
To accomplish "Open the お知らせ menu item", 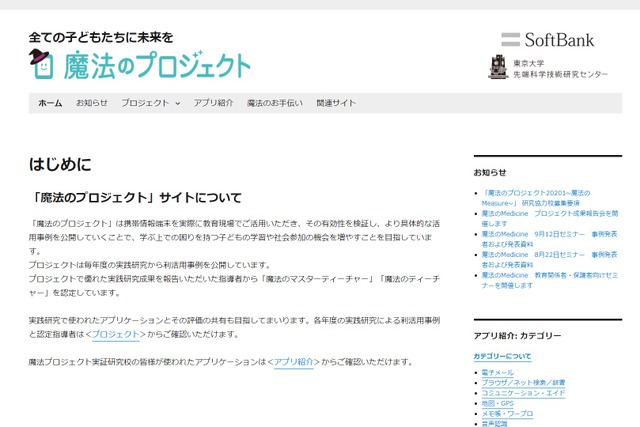I will (92, 103).
